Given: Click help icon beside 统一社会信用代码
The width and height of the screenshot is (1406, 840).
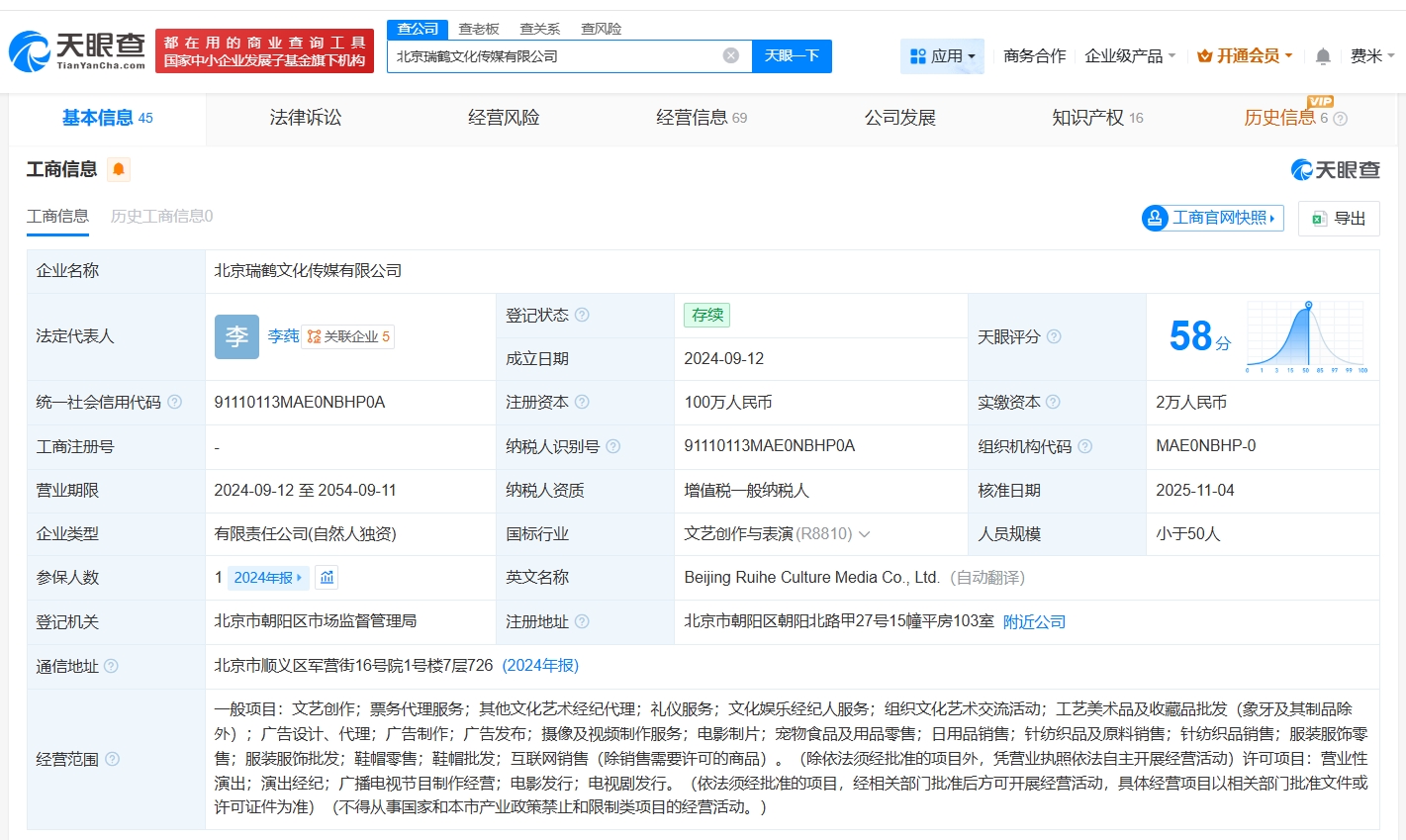Looking at the screenshot, I should (x=175, y=402).
